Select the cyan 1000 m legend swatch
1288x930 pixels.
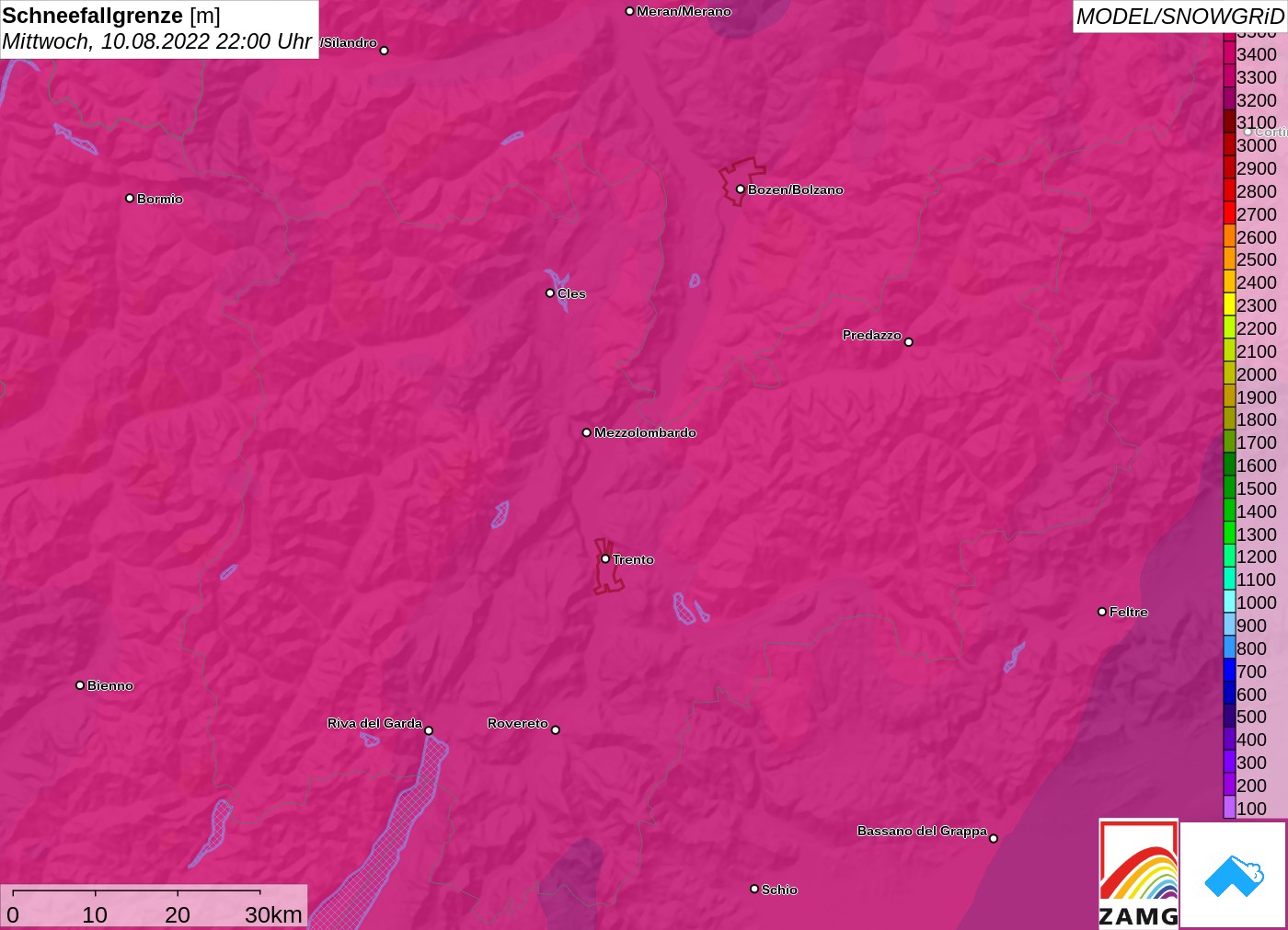(x=1229, y=603)
